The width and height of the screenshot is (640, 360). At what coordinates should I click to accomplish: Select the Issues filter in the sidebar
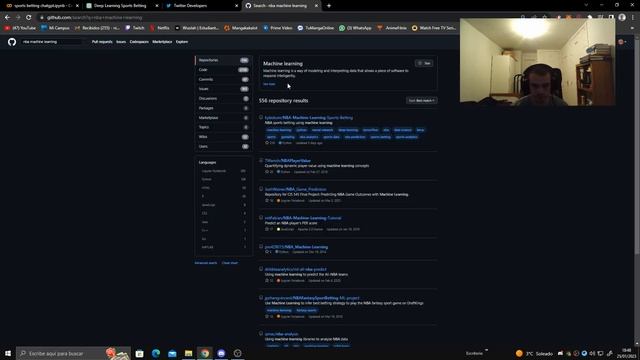coord(223,89)
